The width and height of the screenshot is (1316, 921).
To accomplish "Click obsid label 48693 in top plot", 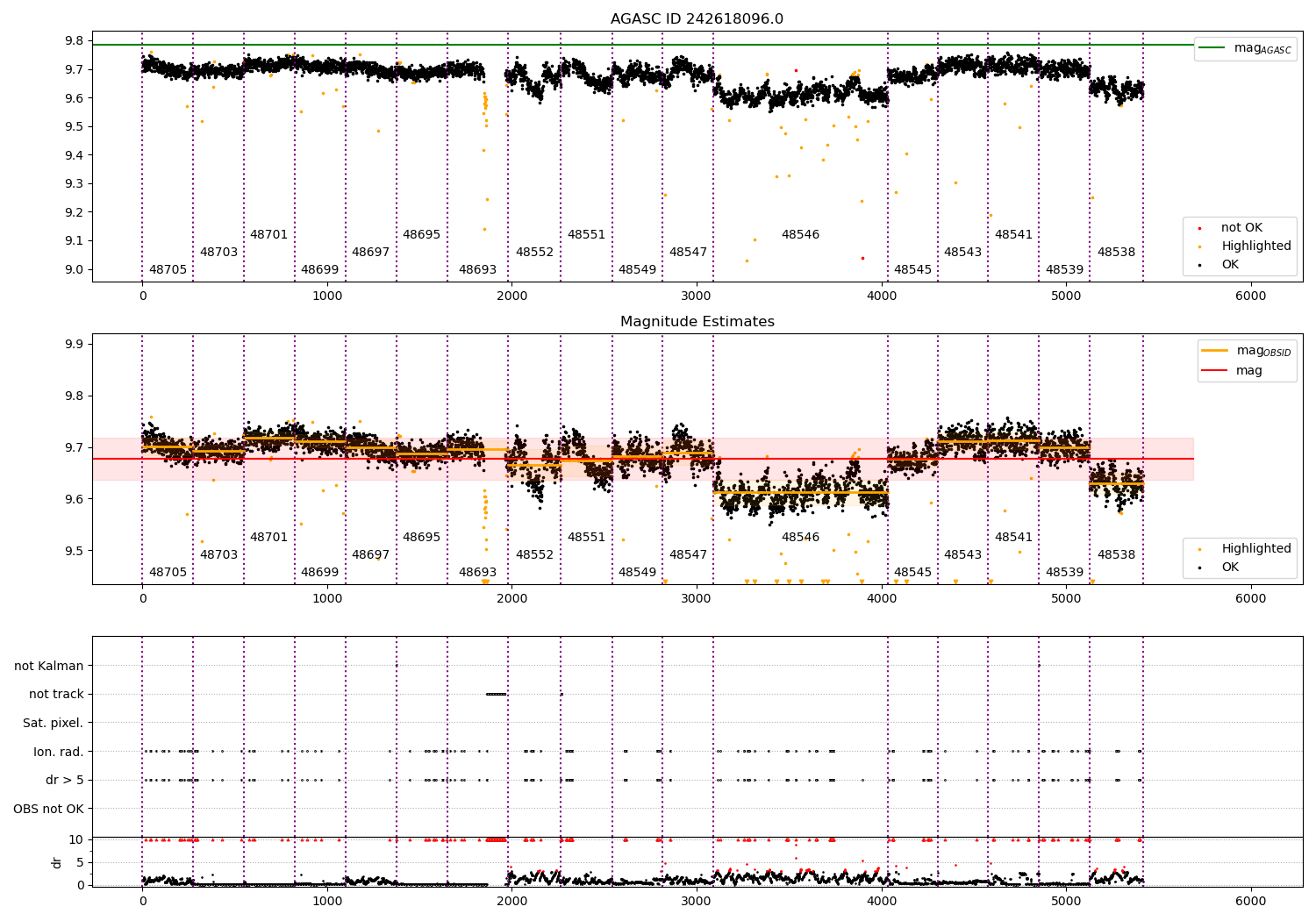I will (x=477, y=269).
